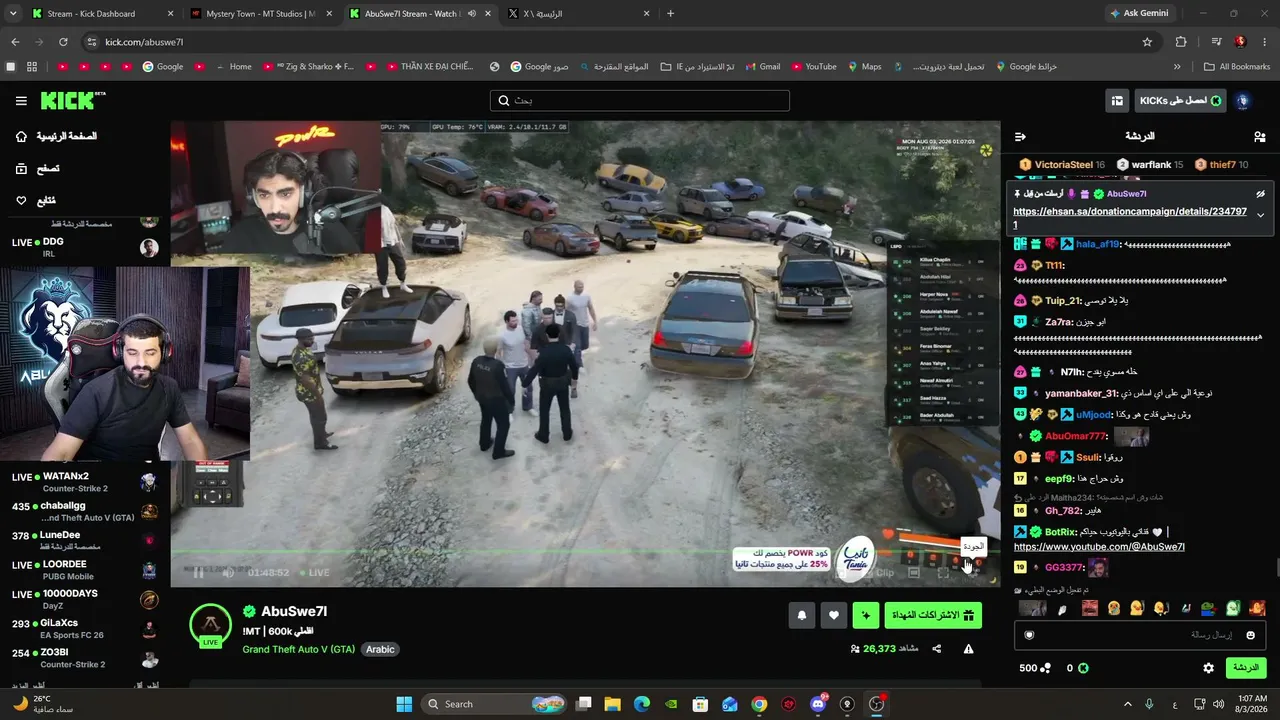1280x720 pixels.
Task: Open AbuSwe7l channel avatar
Action: click(x=210, y=625)
